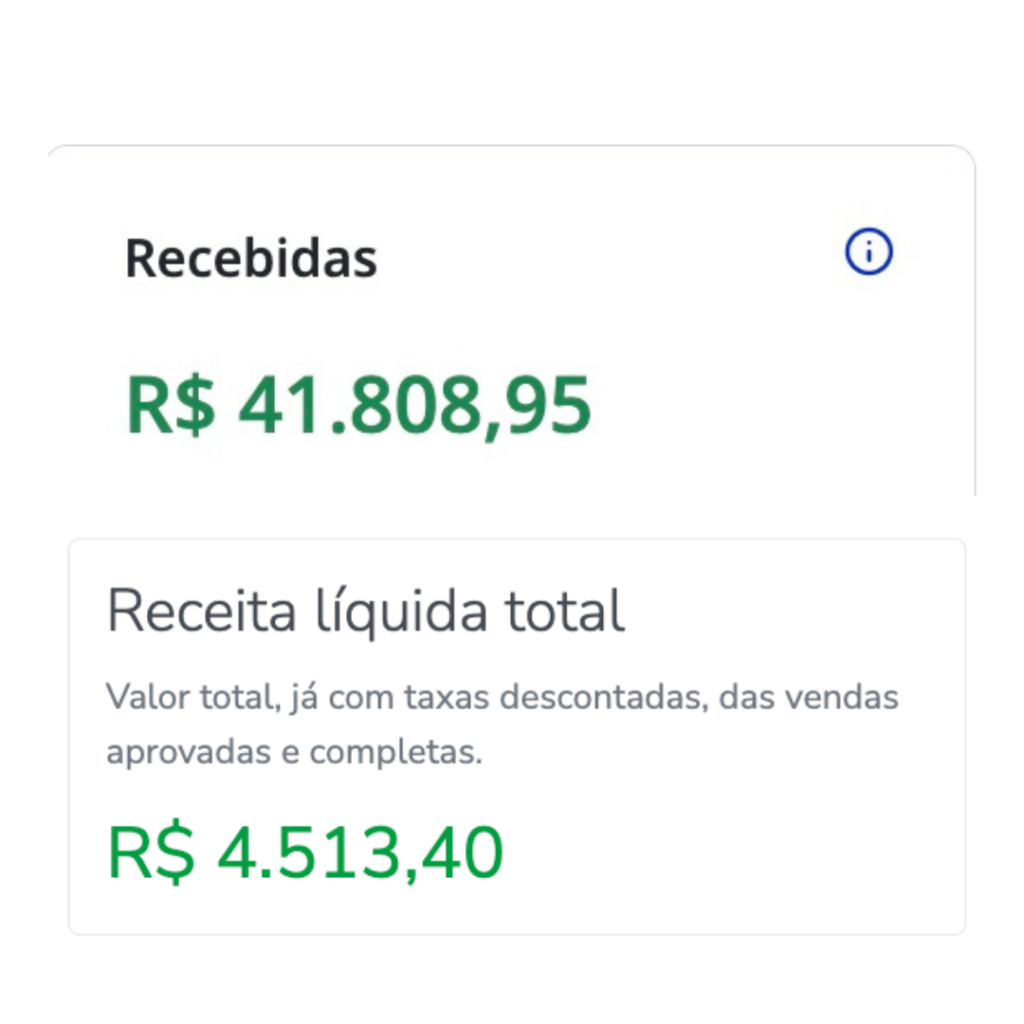Click the "Receita líquida total" heading

tap(366, 611)
